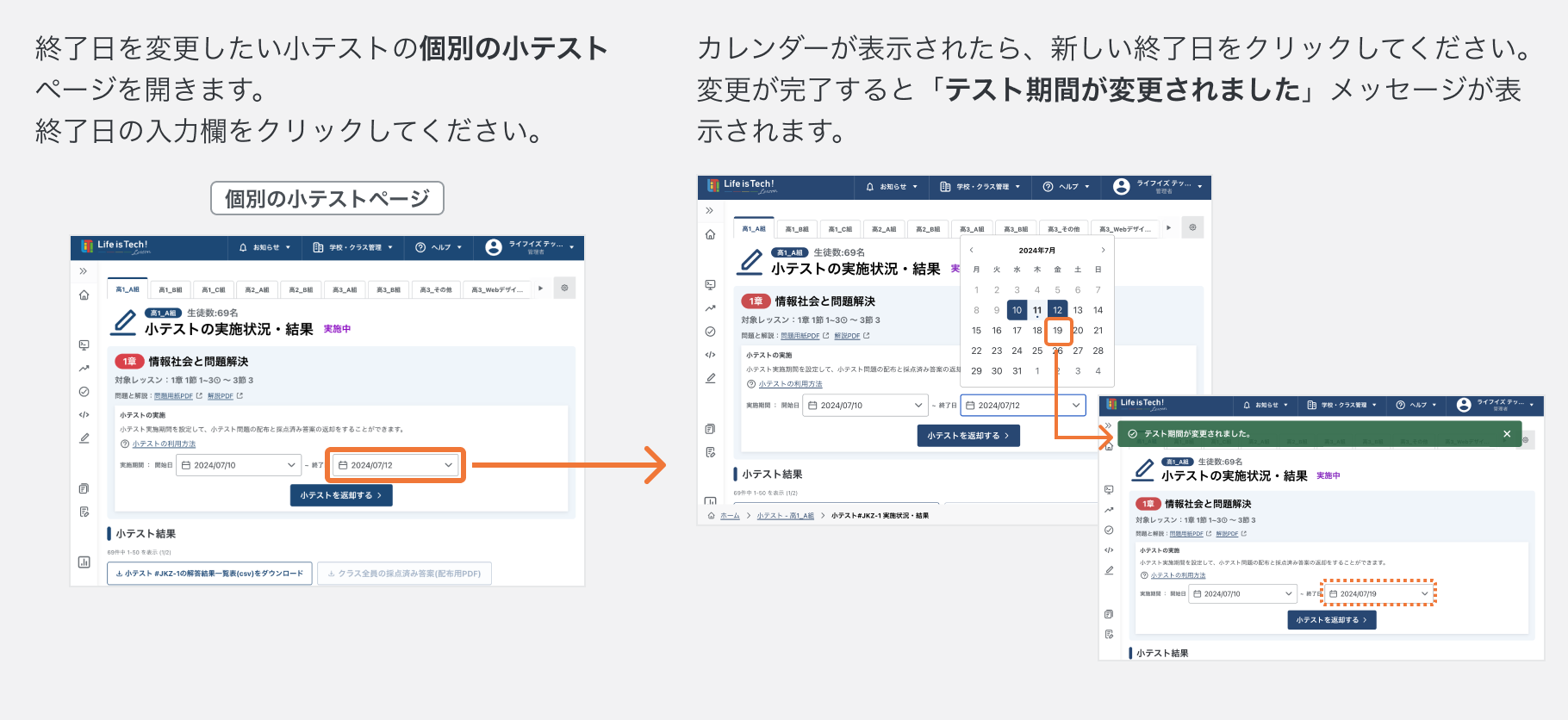Click the trend-line icon in the calendar screenshot's sidebar

tap(710, 308)
